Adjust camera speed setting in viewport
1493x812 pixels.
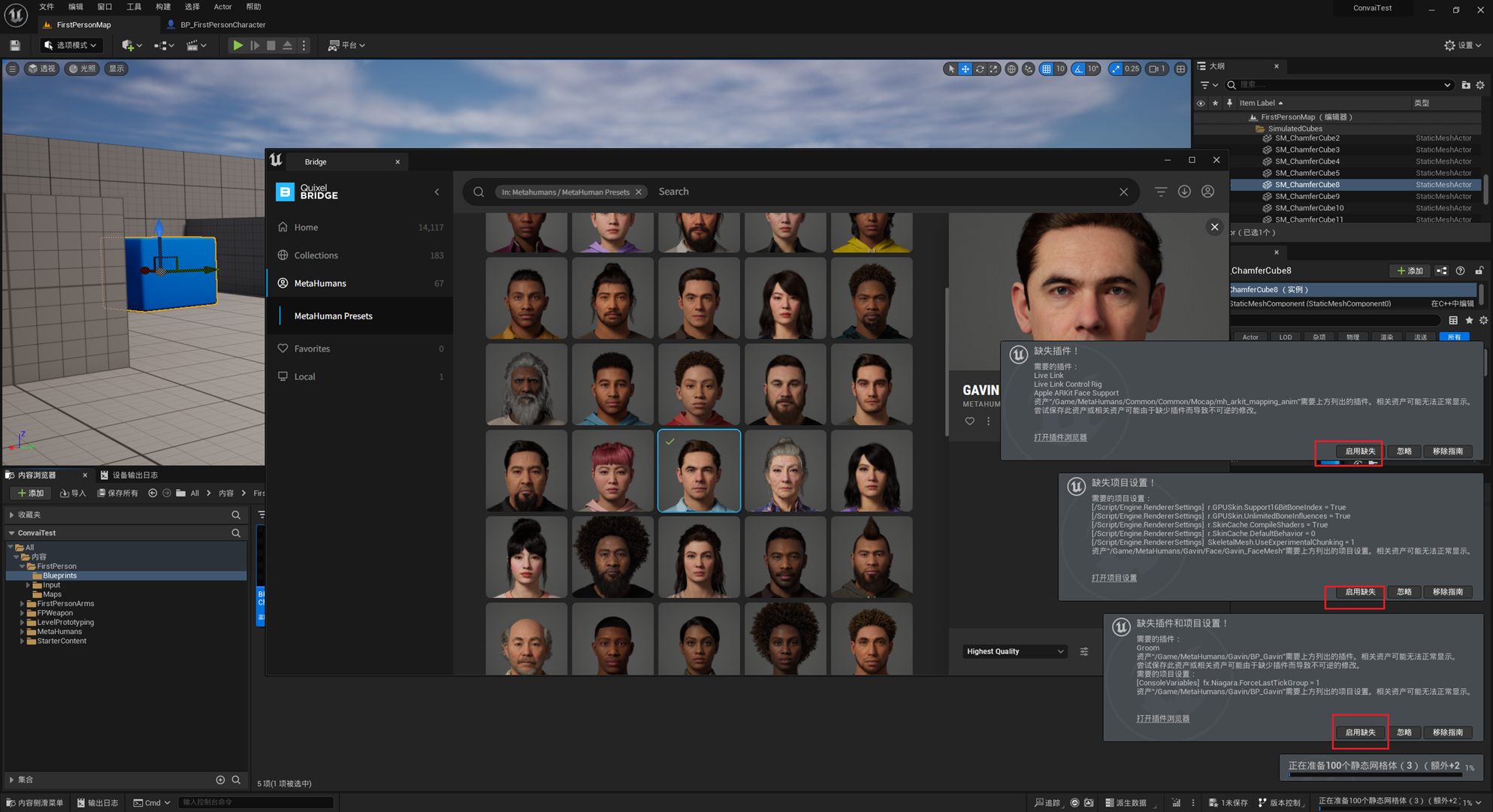(1157, 68)
